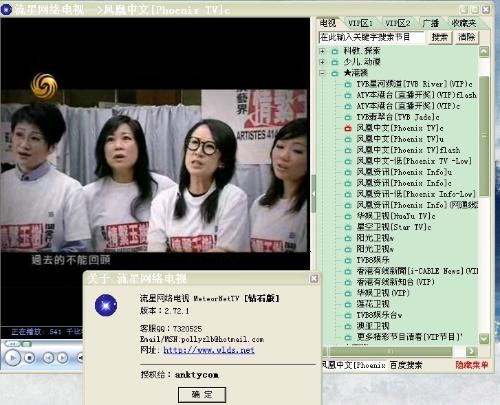
Task: Focus the keyword search input field
Action: [x=371, y=37]
